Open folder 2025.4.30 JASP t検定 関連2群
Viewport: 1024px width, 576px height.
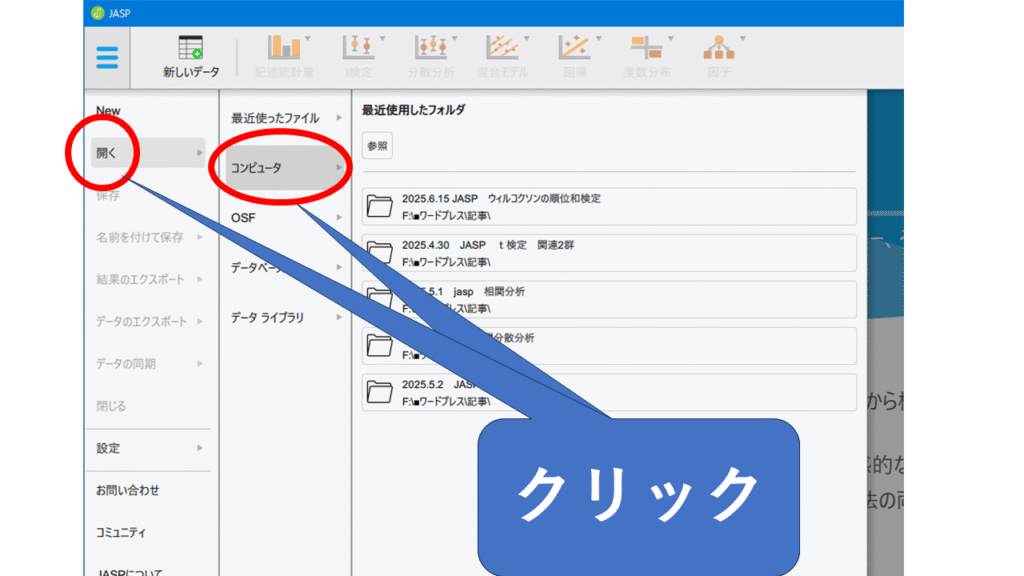coord(609,253)
